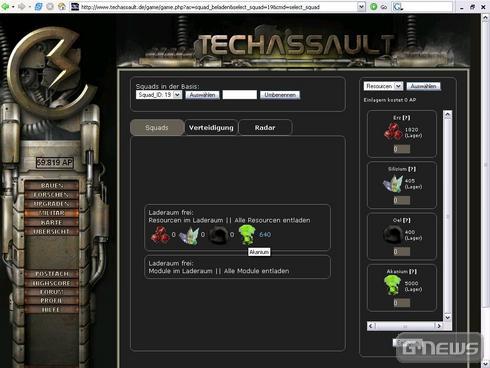This screenshot has height=368, width=490.
Task: Click resource panel horizontal scroll right arrow
Action: (x=439, y=326)
